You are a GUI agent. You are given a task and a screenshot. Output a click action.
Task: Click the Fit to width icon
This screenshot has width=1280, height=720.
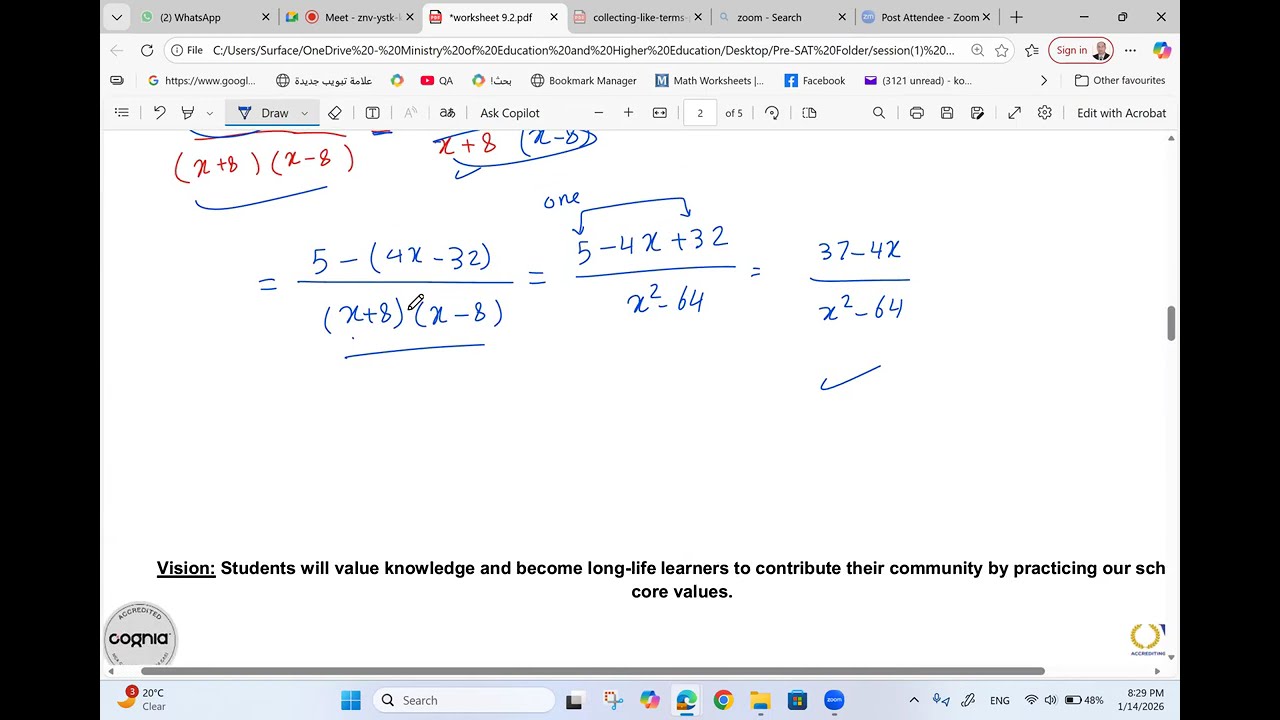tap(660, 113)
